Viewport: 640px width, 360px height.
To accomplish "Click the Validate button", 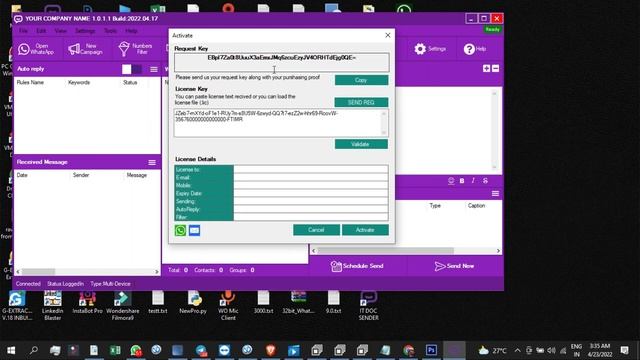I will point(361,144).
